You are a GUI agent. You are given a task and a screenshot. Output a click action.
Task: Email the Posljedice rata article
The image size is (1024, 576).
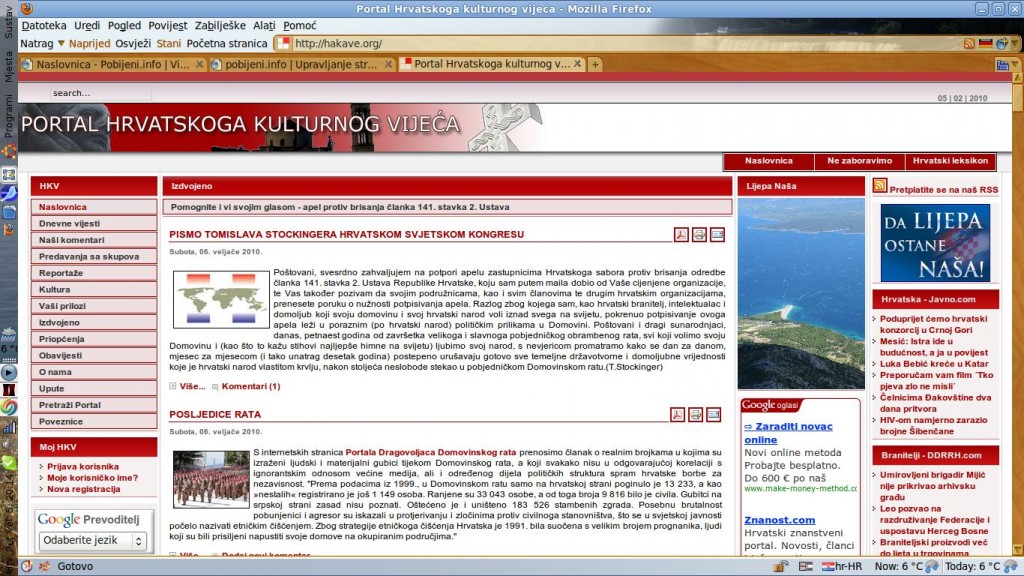pyautogui.click(x=713, y=415)
